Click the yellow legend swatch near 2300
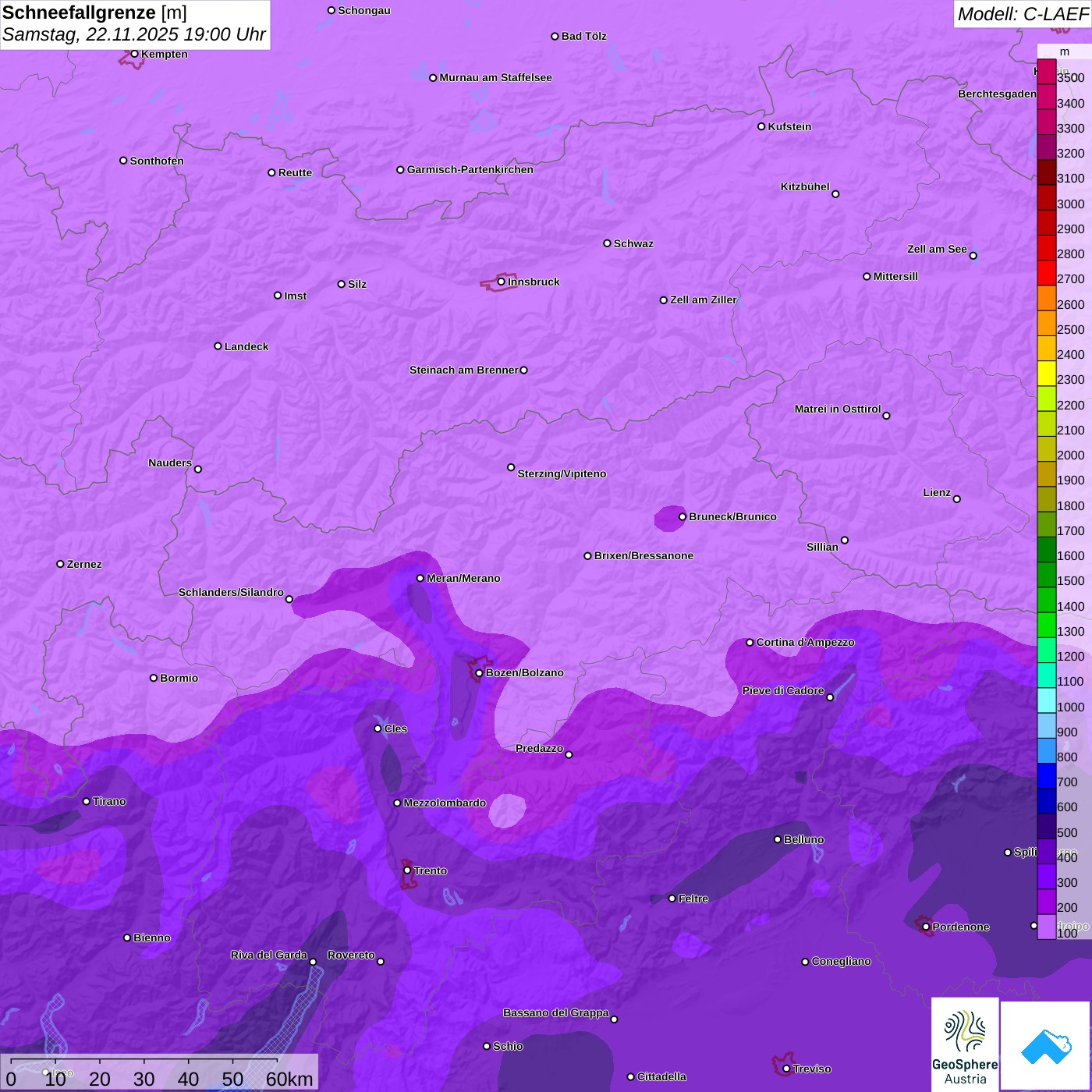This screenshot has width=1092, height=1092. [1046, 373]
